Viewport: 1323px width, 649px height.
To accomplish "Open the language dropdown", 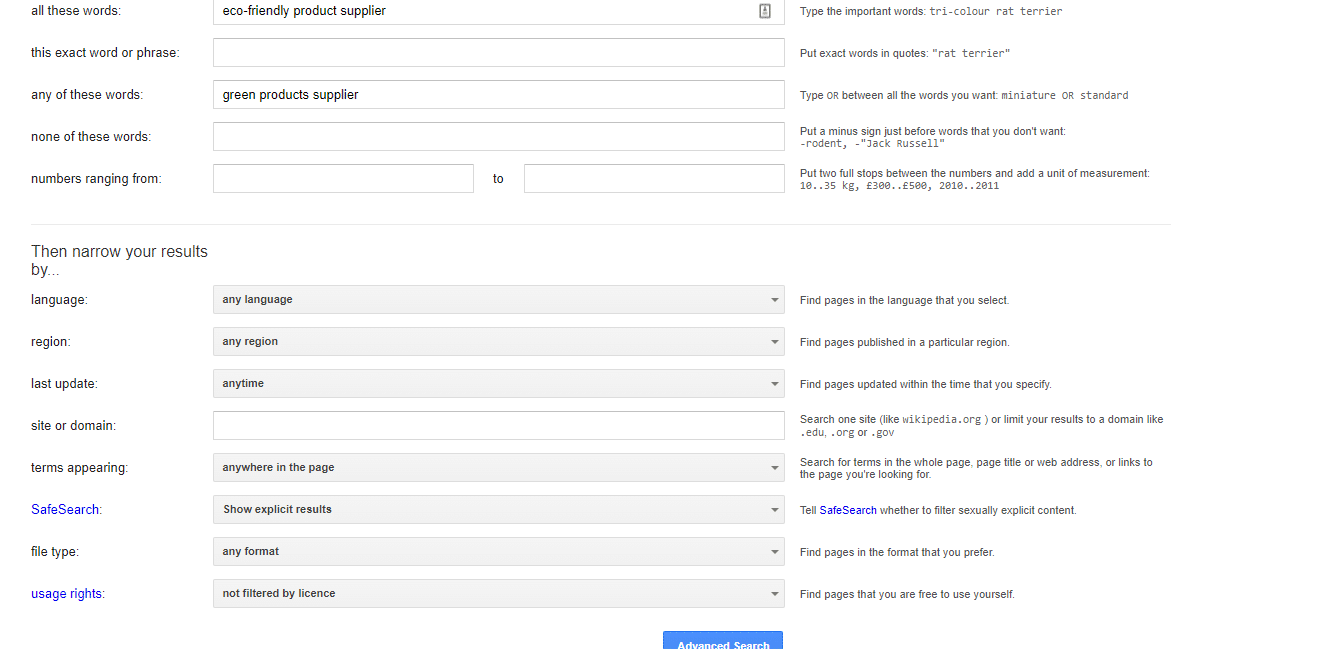I will [498, 300].
